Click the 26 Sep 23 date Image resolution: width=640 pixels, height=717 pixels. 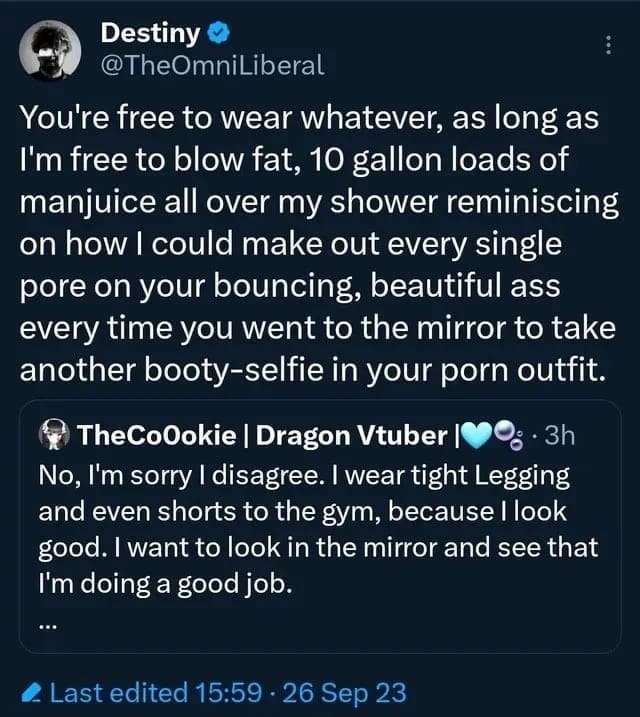(x=343, y=691)
